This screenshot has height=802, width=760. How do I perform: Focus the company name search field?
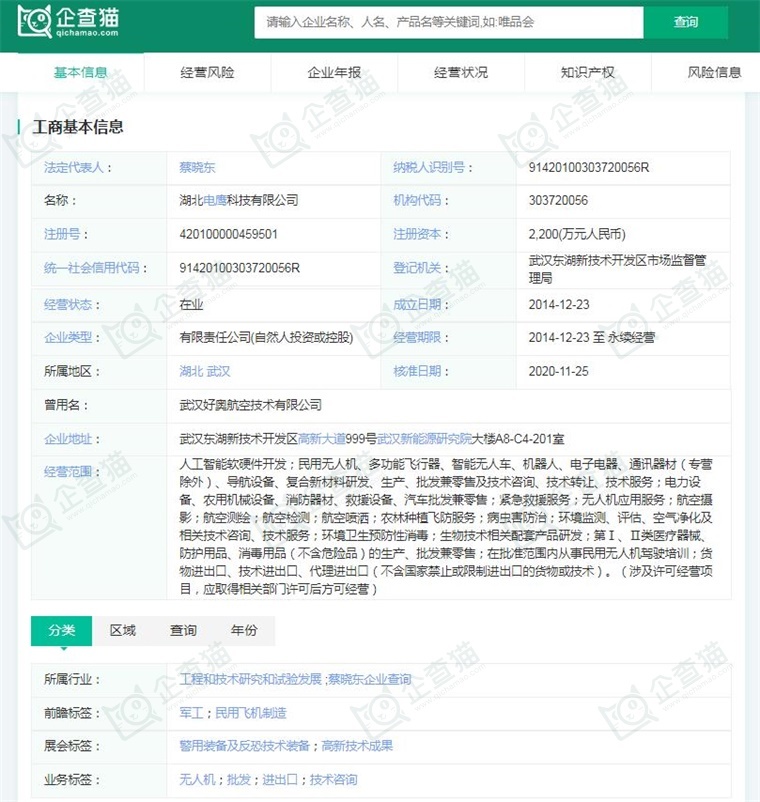point(449,22)
